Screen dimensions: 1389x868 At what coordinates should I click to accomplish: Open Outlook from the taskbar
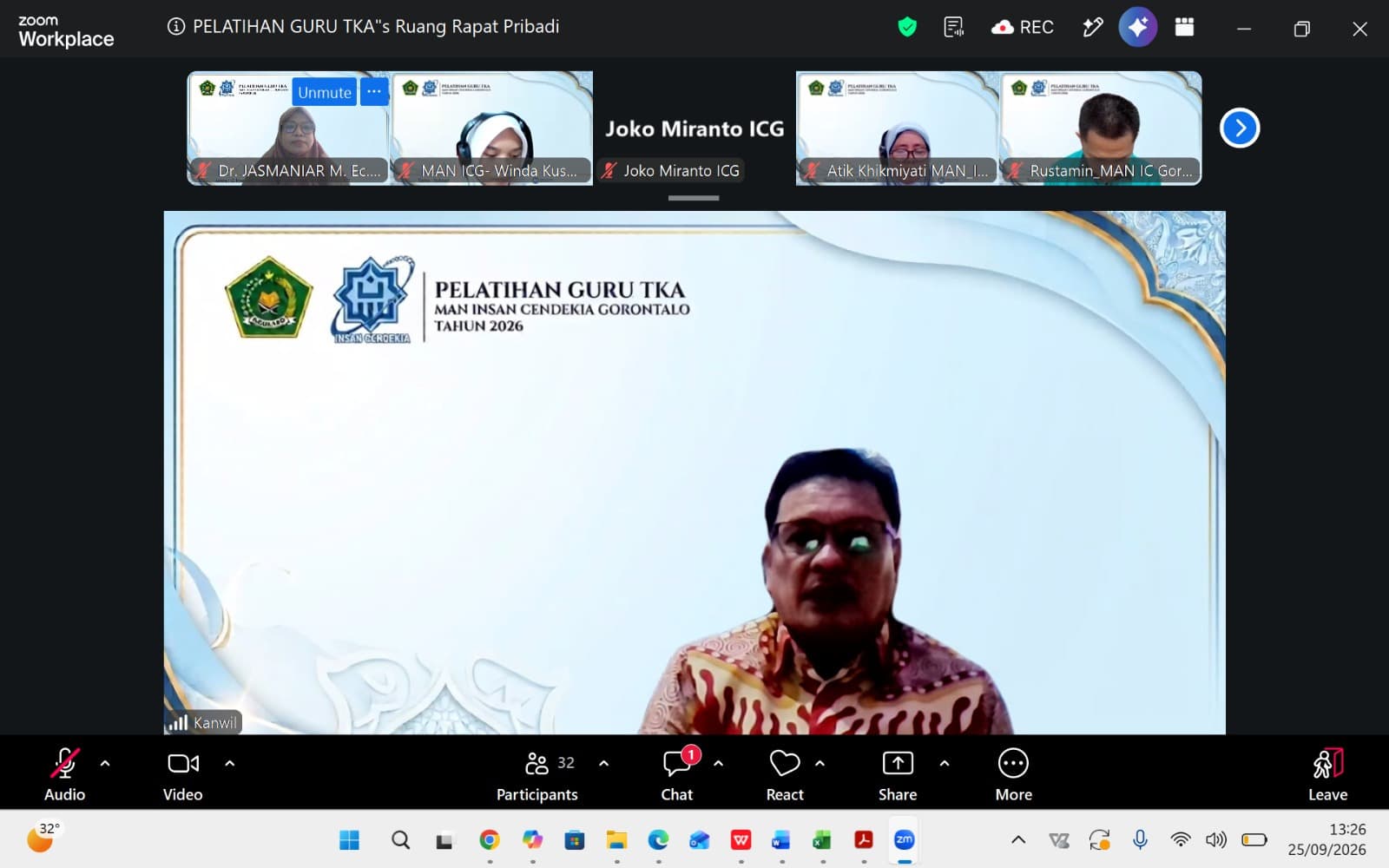pyautogui.click(x=700, y=840)
